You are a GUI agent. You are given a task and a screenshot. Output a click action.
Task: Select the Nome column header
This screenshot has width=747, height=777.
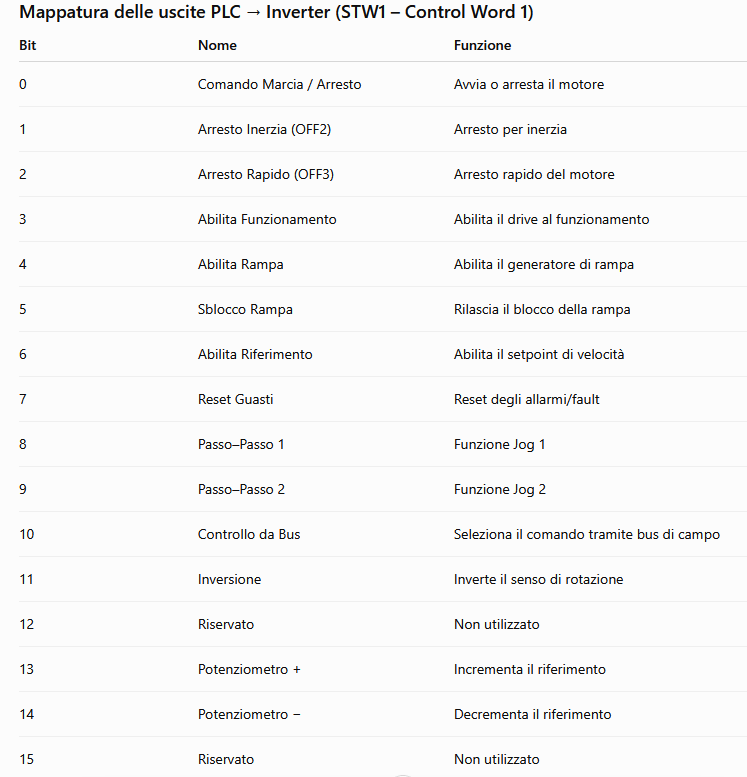point(217,45)
